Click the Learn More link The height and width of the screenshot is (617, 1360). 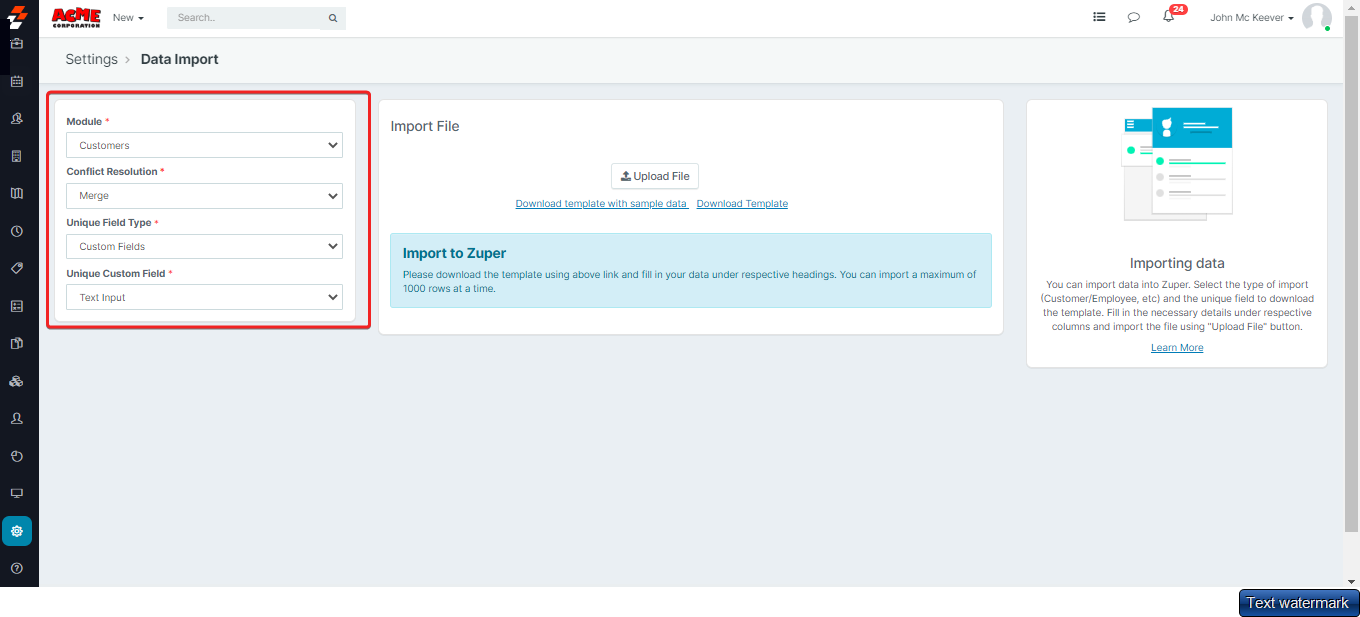pyautogui.click(x=1177, y=348)
